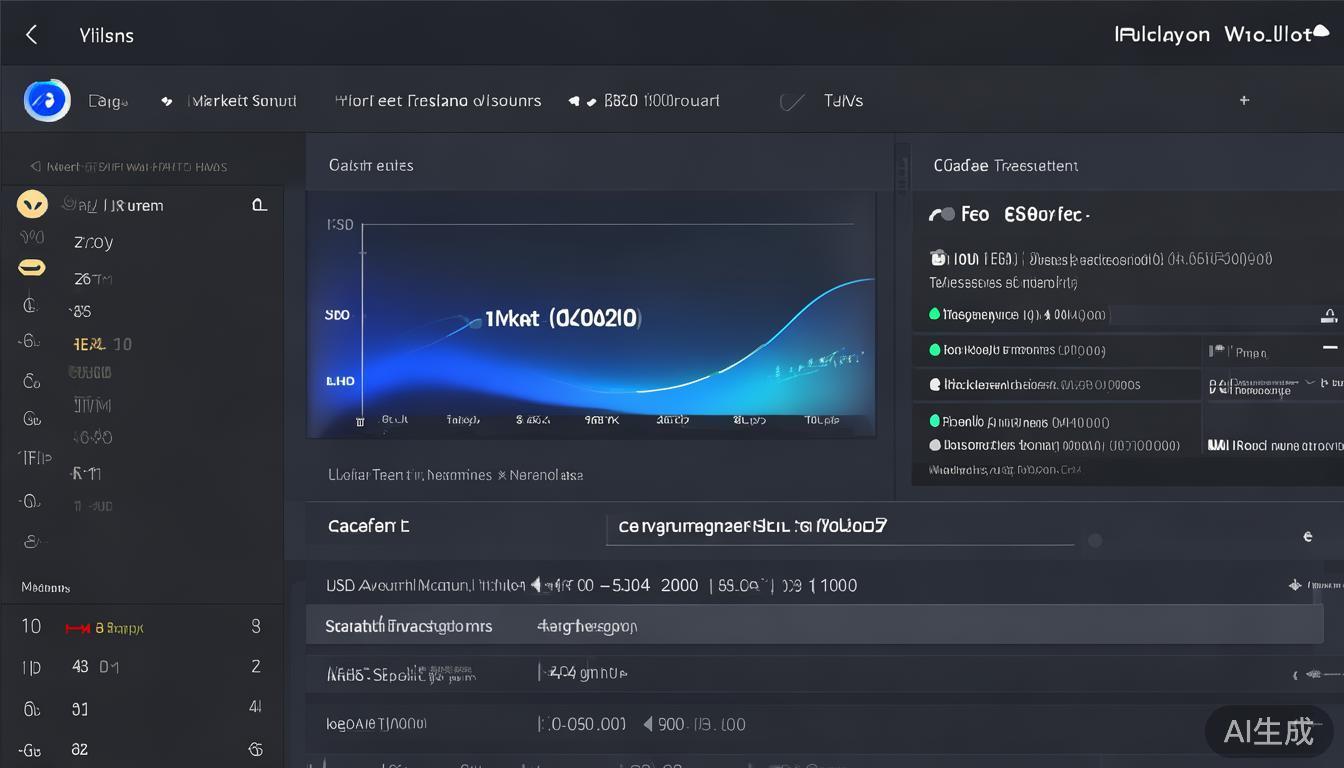Click the lock icon in the right panel

tap(1329, 316)
